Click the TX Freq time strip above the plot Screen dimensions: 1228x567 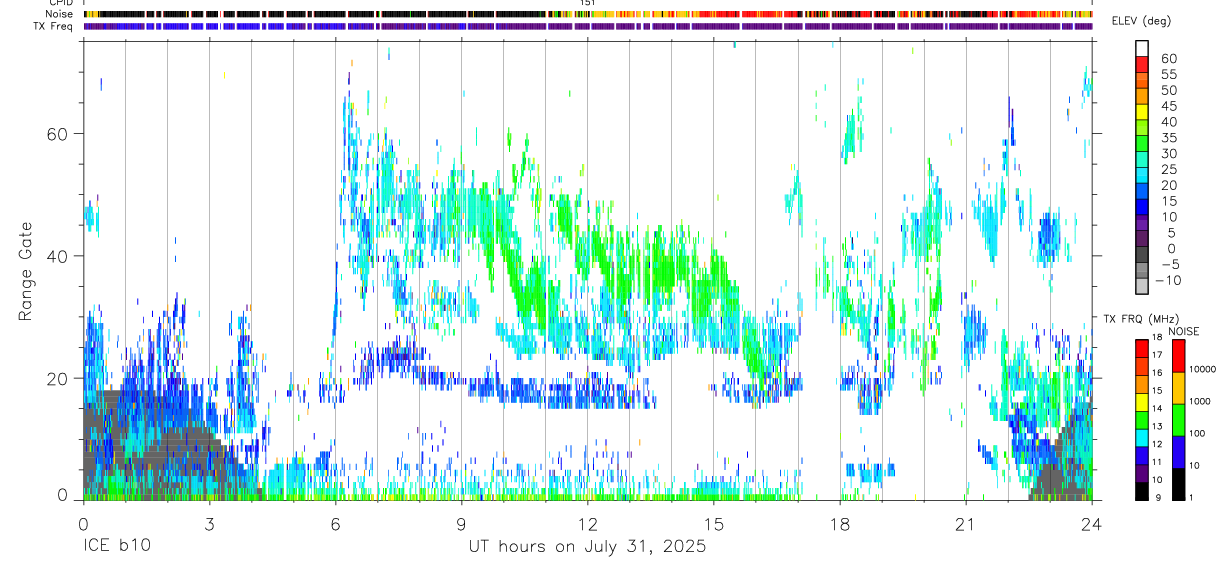[587, 26]
